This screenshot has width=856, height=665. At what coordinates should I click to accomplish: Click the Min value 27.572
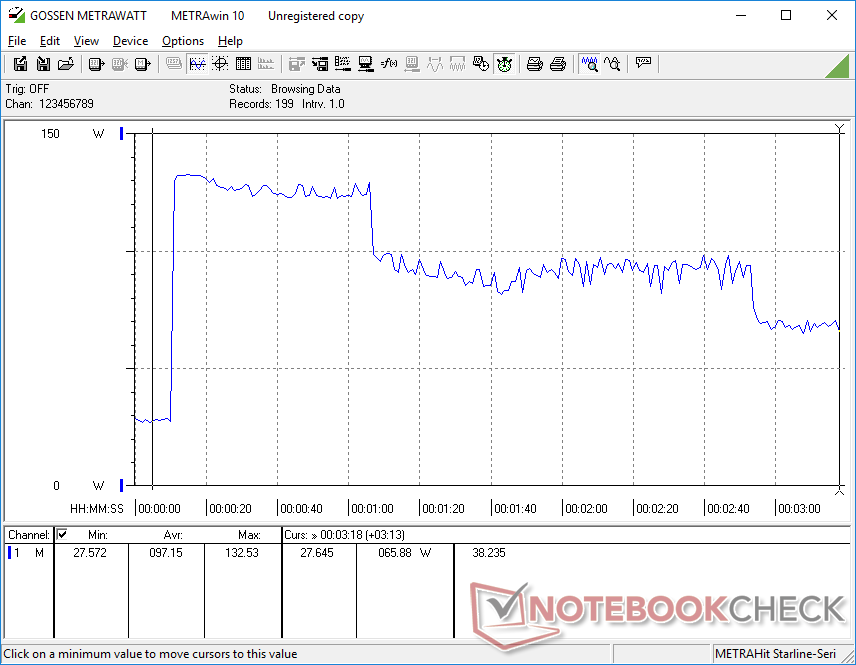coord(90,553)
